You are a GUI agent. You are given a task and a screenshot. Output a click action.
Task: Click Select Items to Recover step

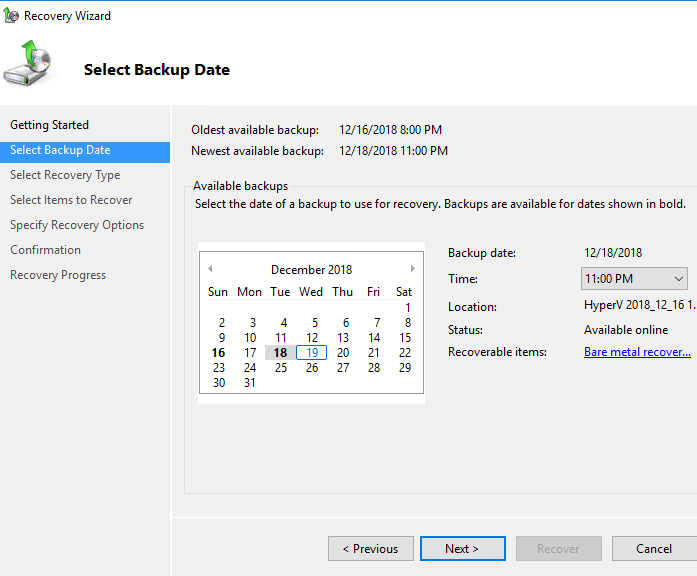point(71,200)
